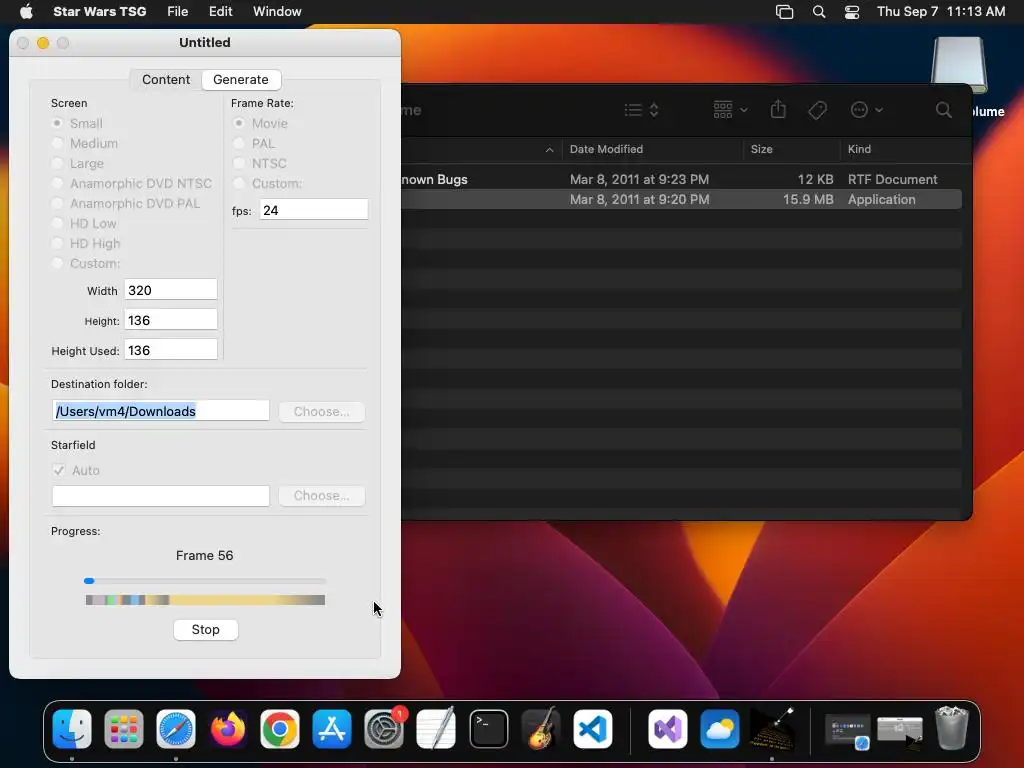Toggle the Starfield Auto checkbox
The width and height of the screenshot is (1024, 768).
59,470
